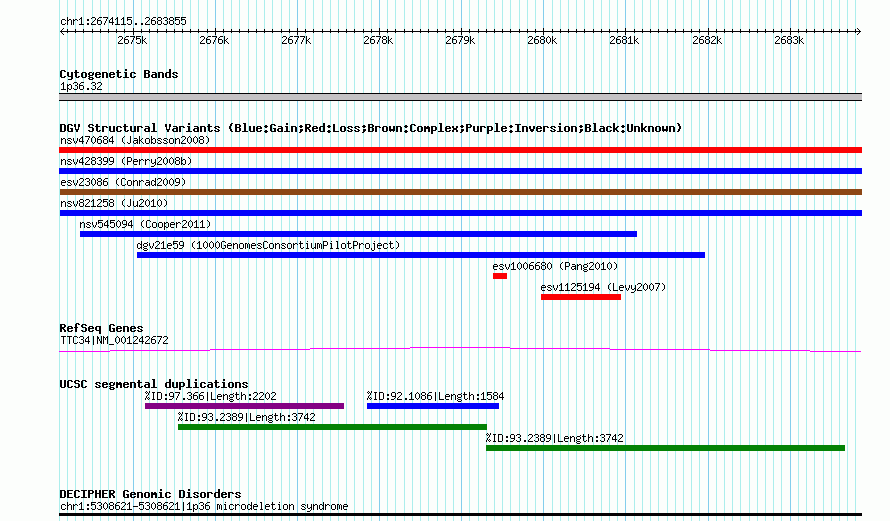Click the esv1125194 (Levy2007) label
Screen dimensions: 890x521
(x=603, y=287)
